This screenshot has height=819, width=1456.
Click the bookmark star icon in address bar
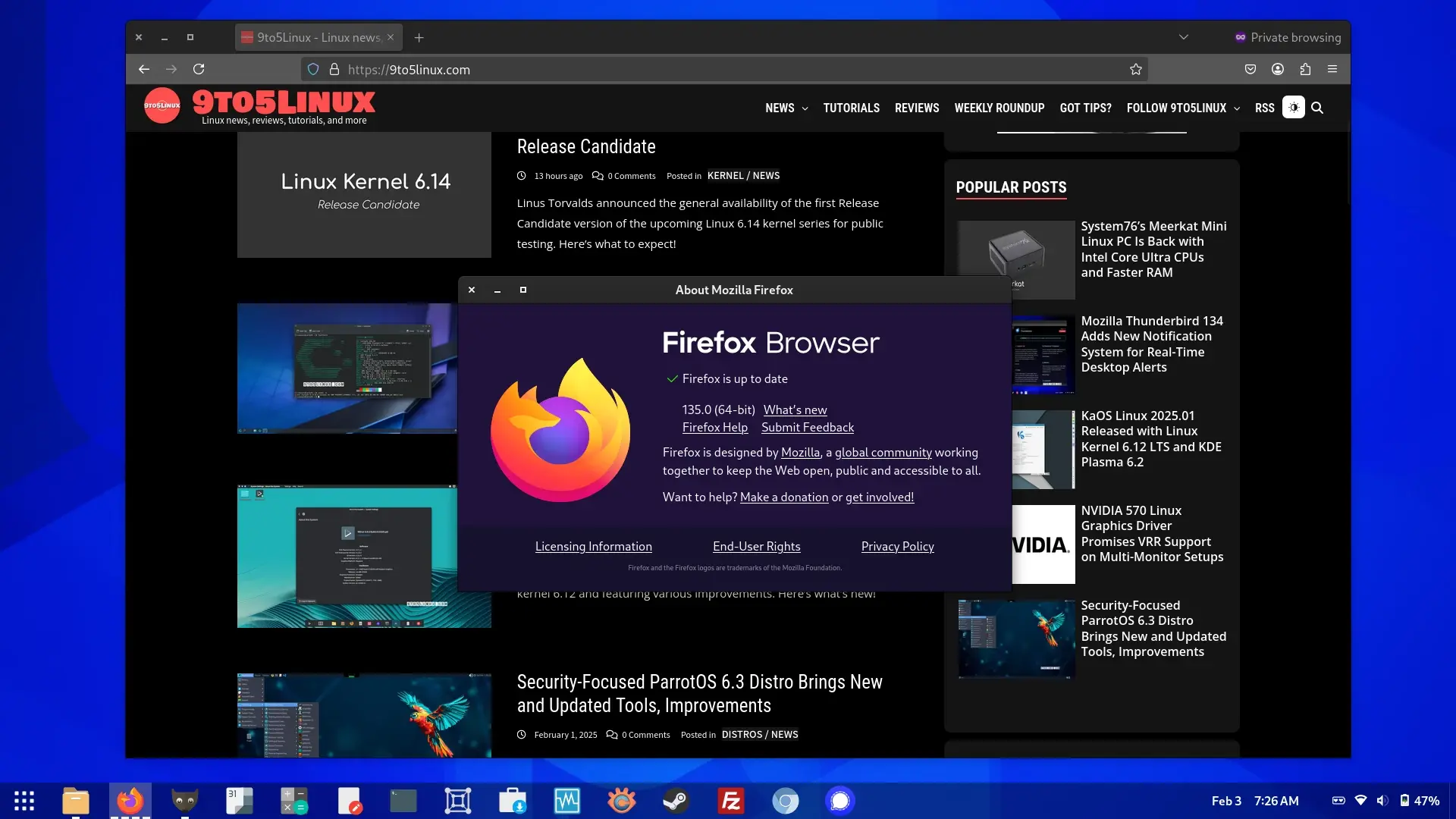tap(1135, 69)
